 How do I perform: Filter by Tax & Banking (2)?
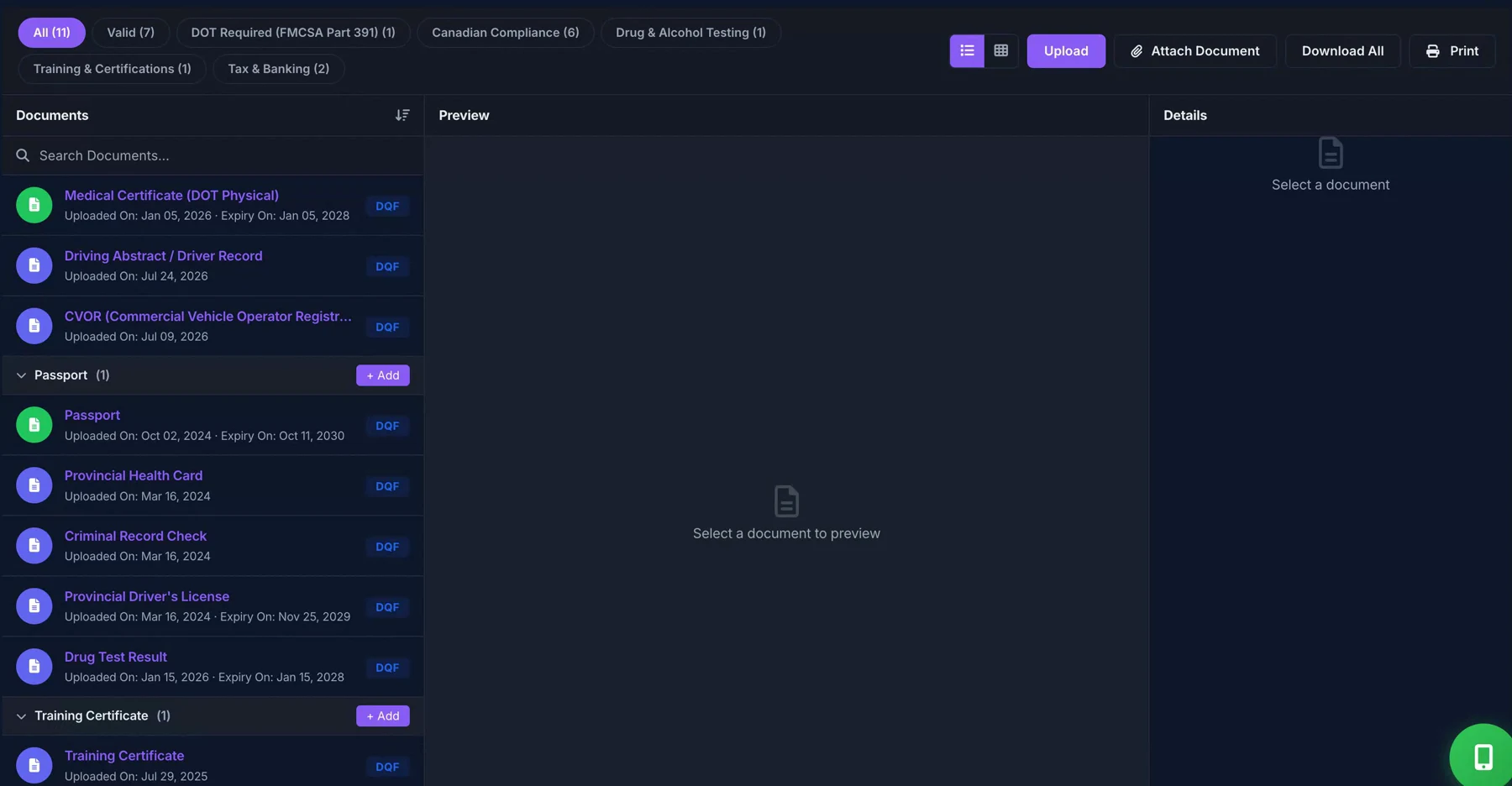click(x=279, y=69)
